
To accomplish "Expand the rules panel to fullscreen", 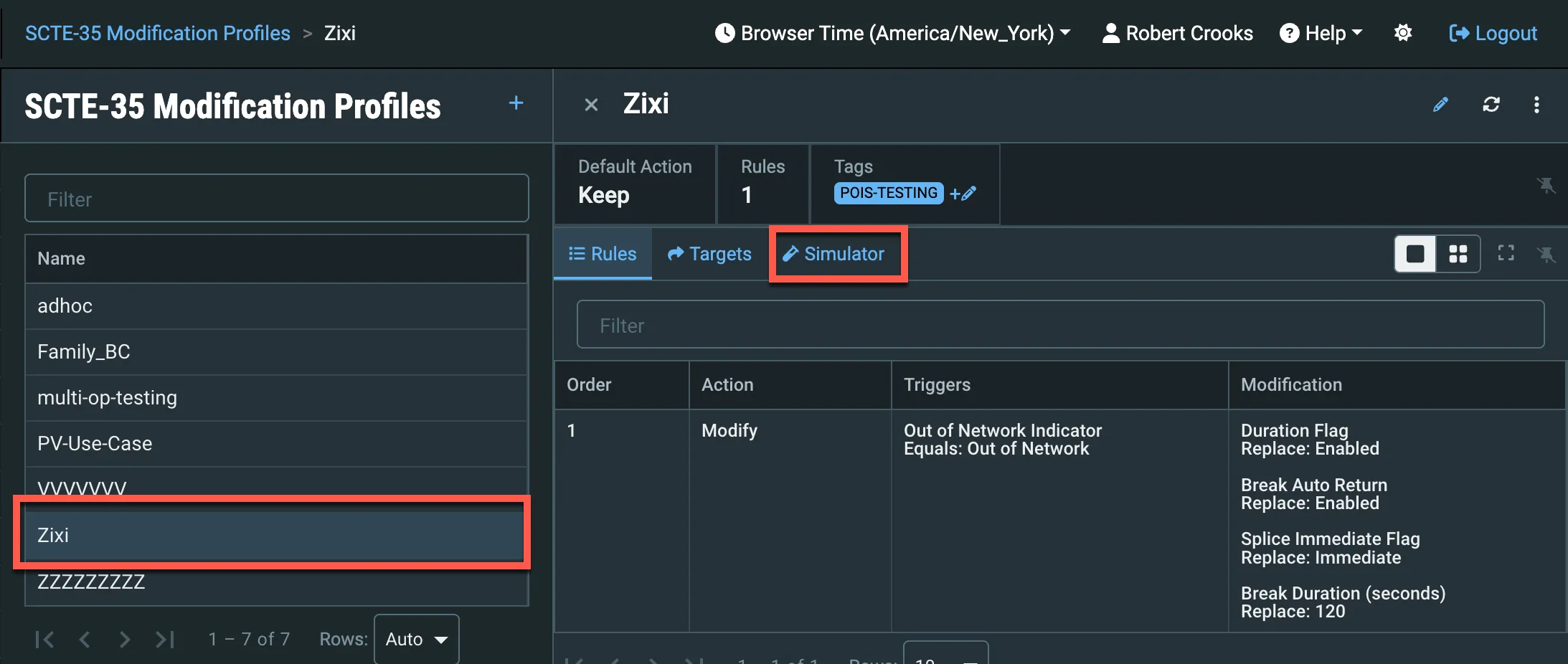I will 1506,253.
